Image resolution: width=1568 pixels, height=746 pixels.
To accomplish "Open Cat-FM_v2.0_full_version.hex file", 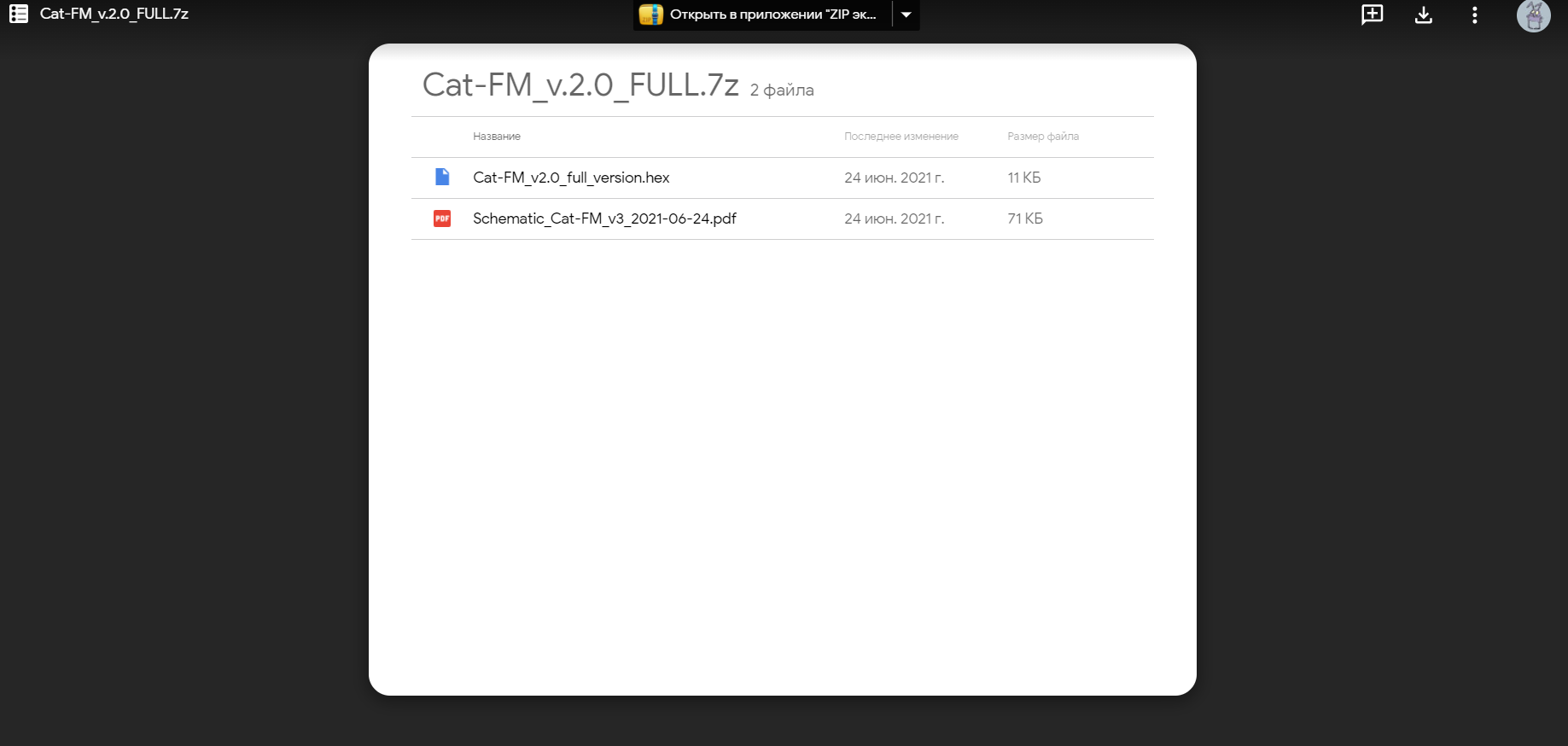I will coord(571,178).
